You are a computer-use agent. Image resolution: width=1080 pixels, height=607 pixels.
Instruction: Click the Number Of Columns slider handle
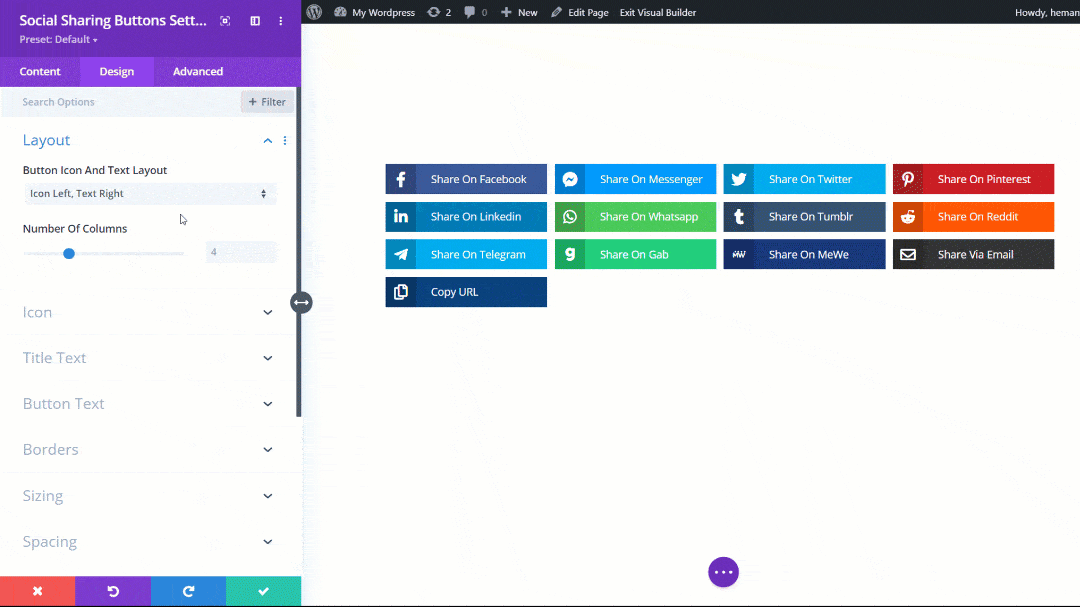pyautogui.click(x=69, y=254)
